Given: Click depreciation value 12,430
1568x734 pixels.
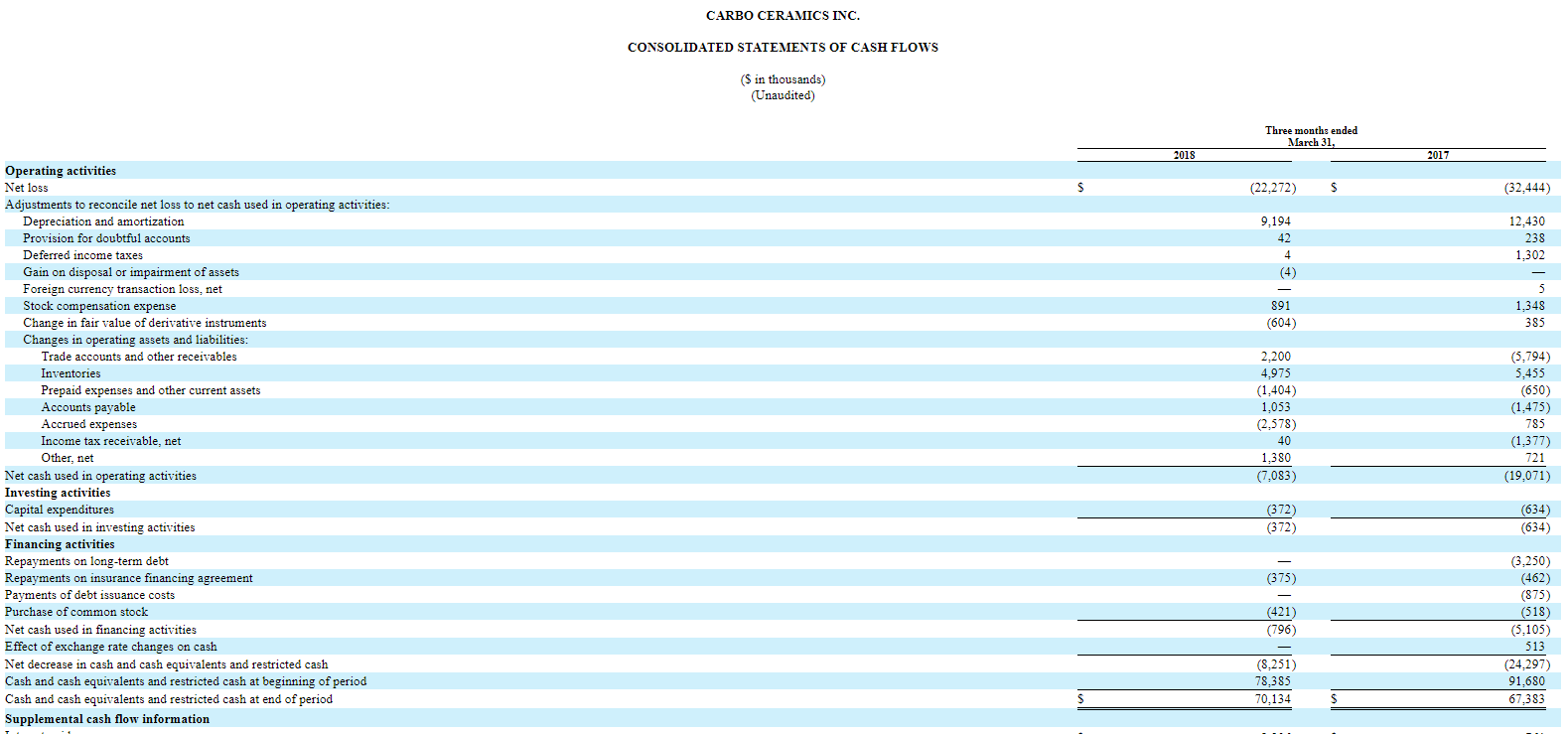Looking at the screenshot, I should pos(1527,221).
